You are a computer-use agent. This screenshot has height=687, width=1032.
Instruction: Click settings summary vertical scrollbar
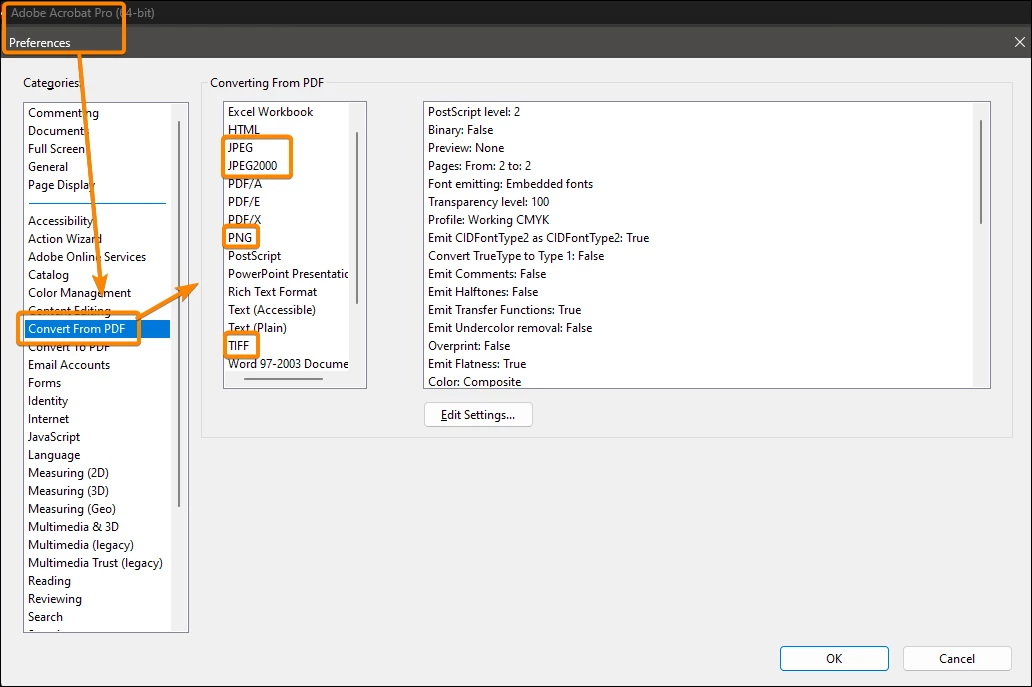click(x=980, y=171)
